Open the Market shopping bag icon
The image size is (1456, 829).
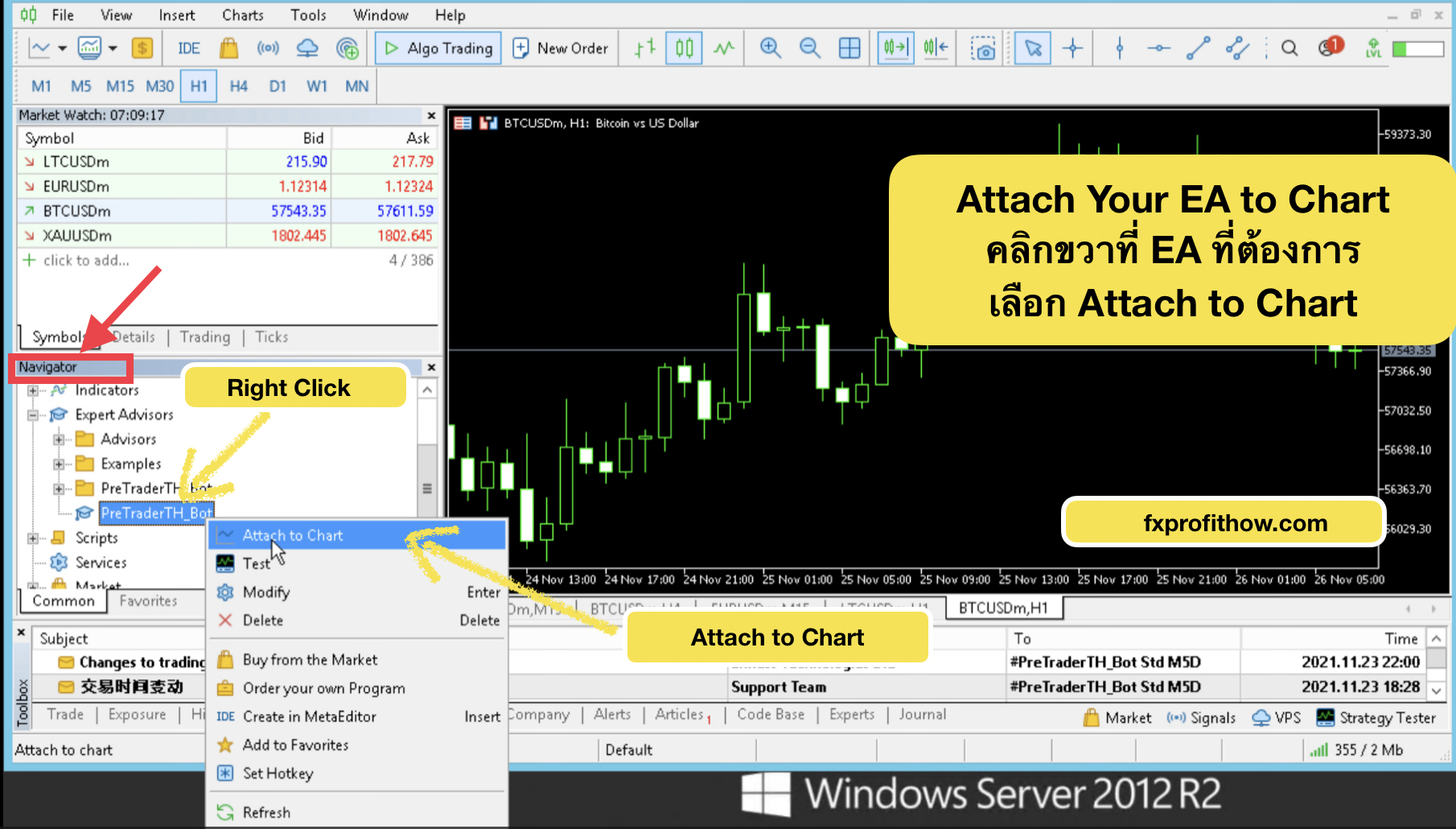coord(228,48)
